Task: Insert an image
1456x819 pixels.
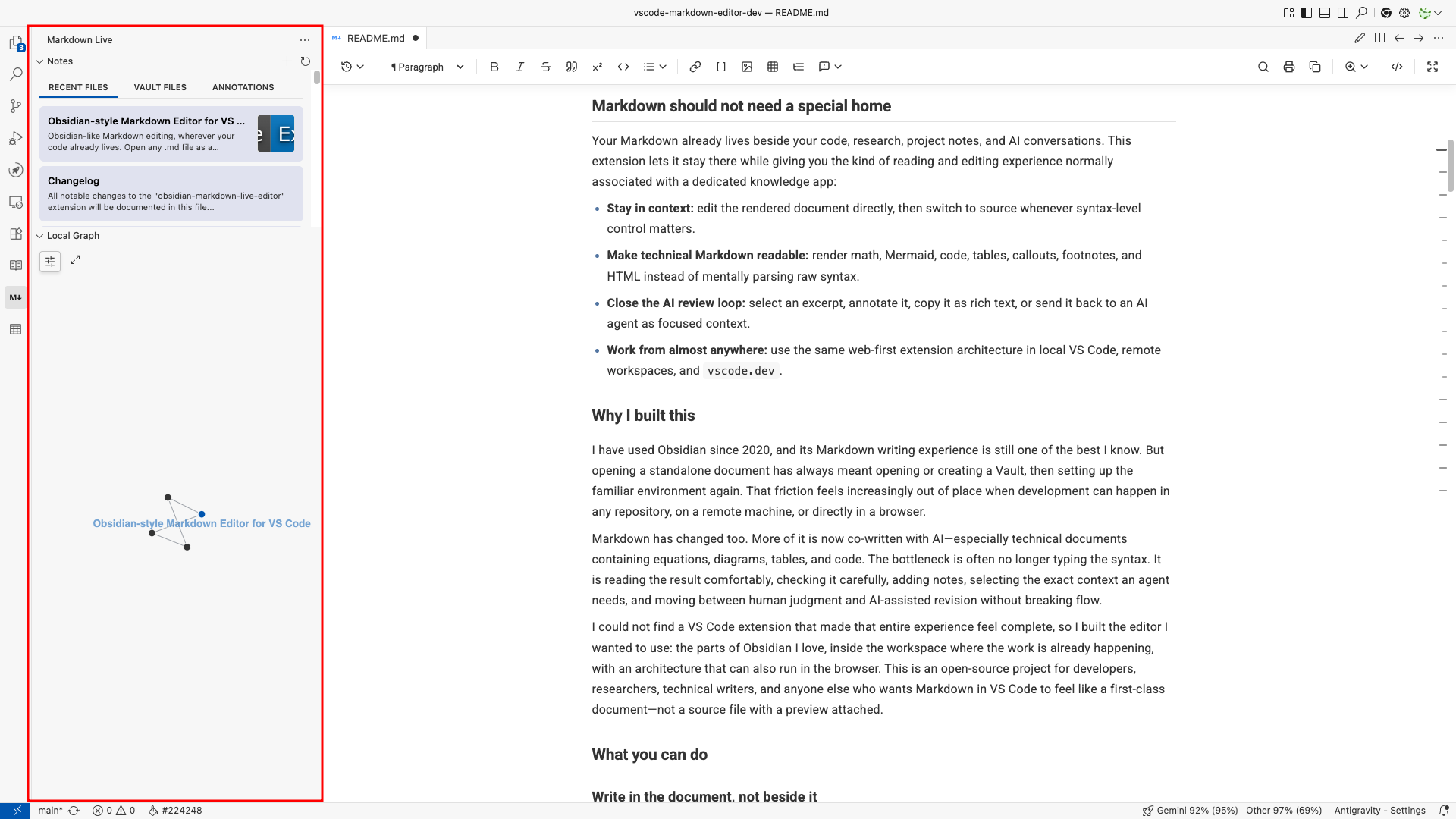Action: point(747,67)
